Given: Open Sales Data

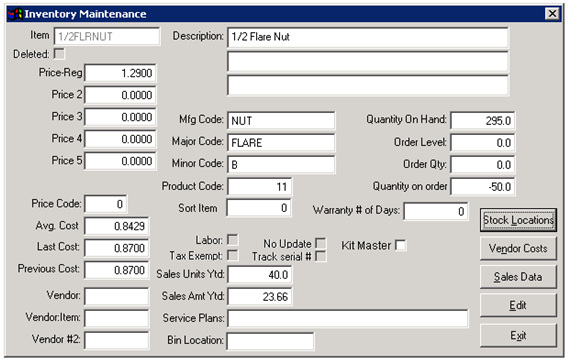Looking at the screenshot, I should tap(518, 277).
